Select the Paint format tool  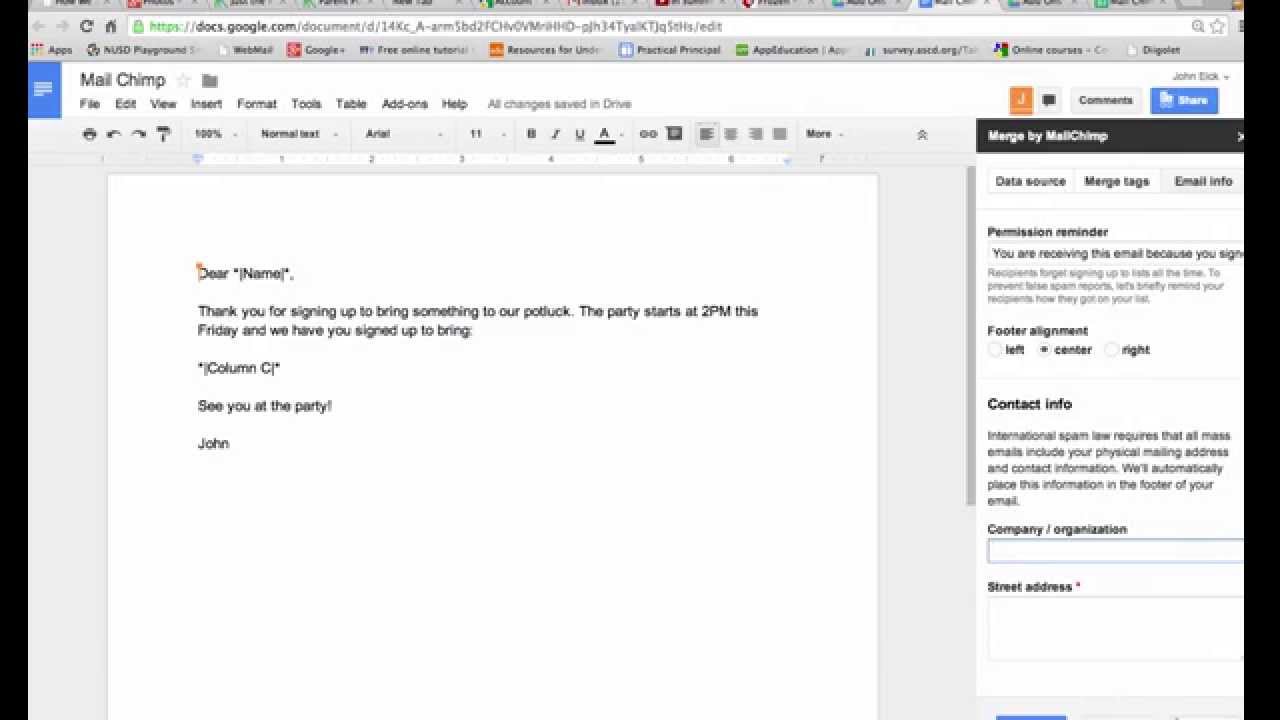(164, 134)
